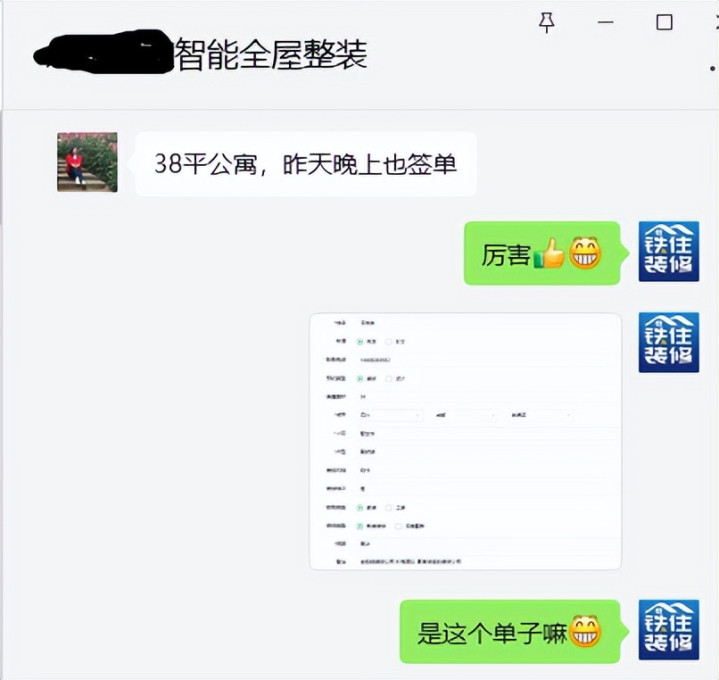Open 铁住装修 avatar beside the 厉害 message

[669, 251]
